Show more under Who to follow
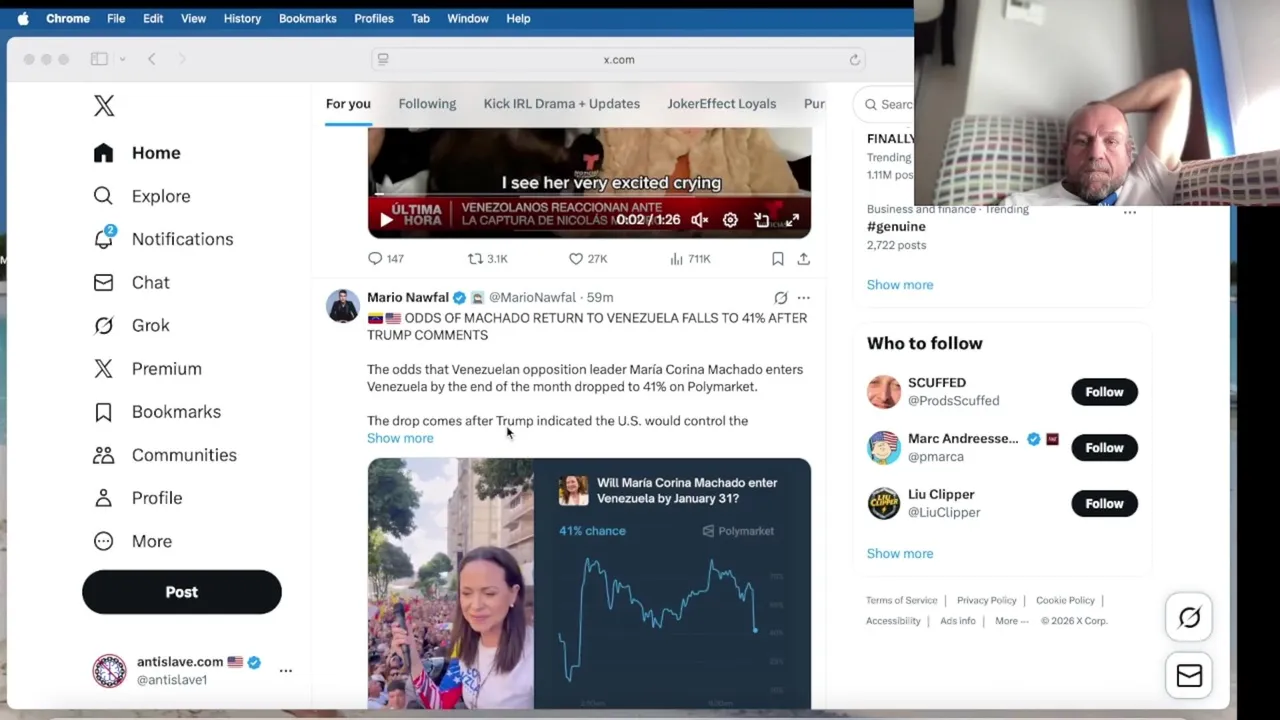The height and width of the screenshot is (720, 1280). (x=900, y=554)
